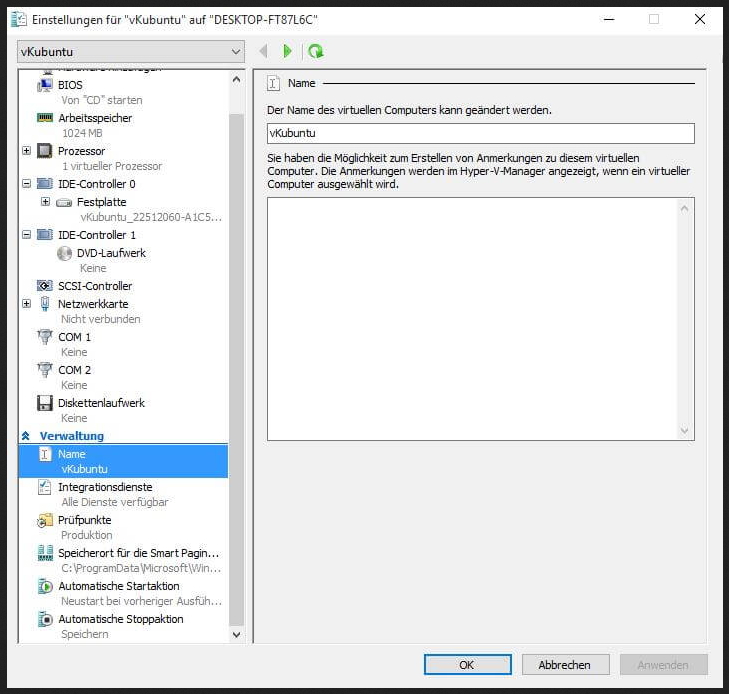Click the green refresh icon in toolbar

click(x=316, y=51)
